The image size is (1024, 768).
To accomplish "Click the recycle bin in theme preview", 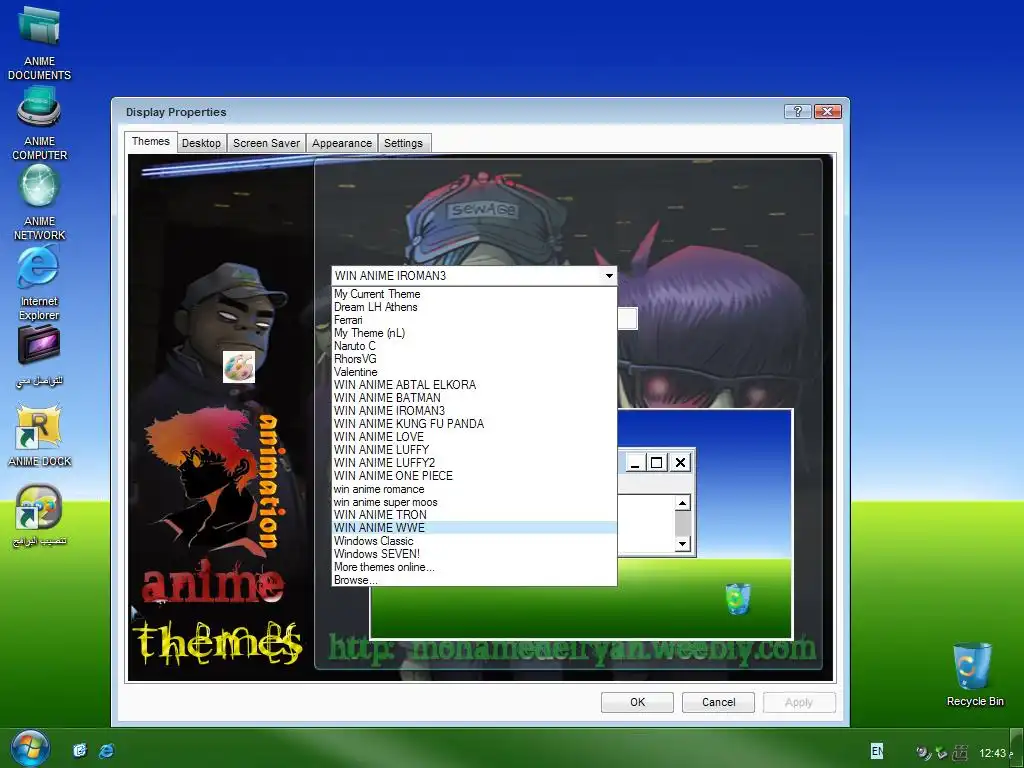I will point(737,598).
